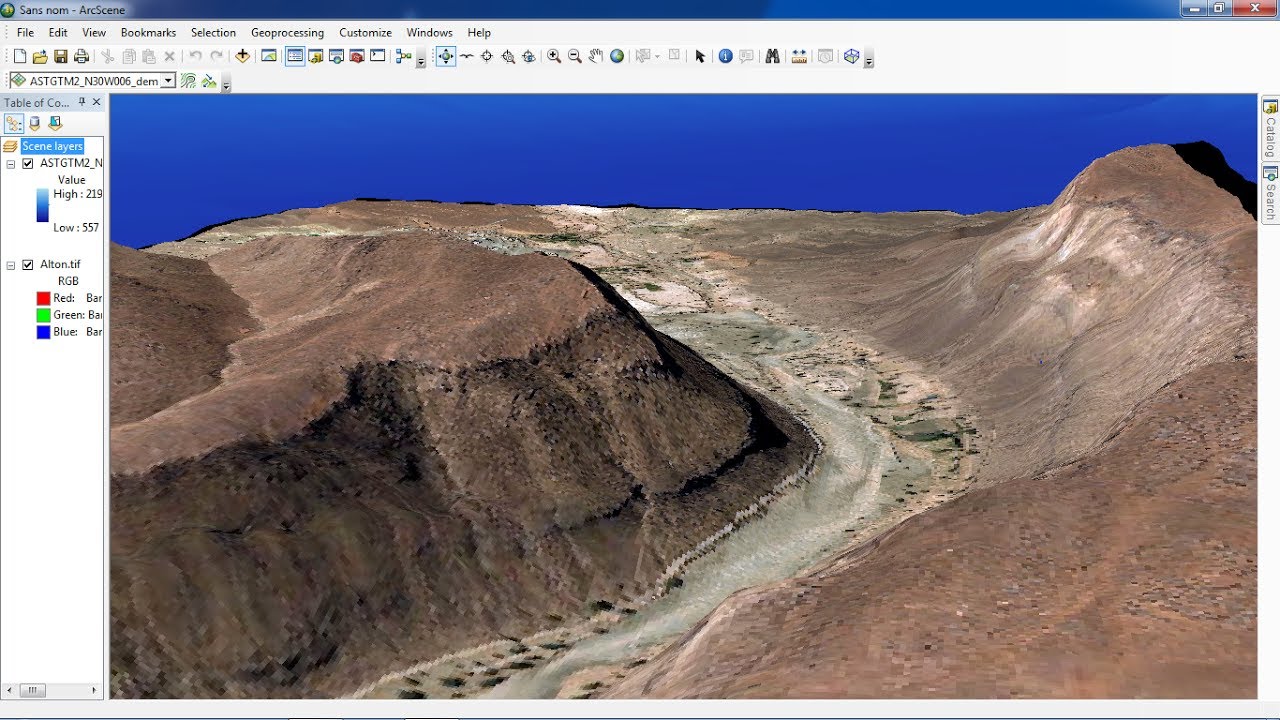Select the Fly tool

click(466, 56)
